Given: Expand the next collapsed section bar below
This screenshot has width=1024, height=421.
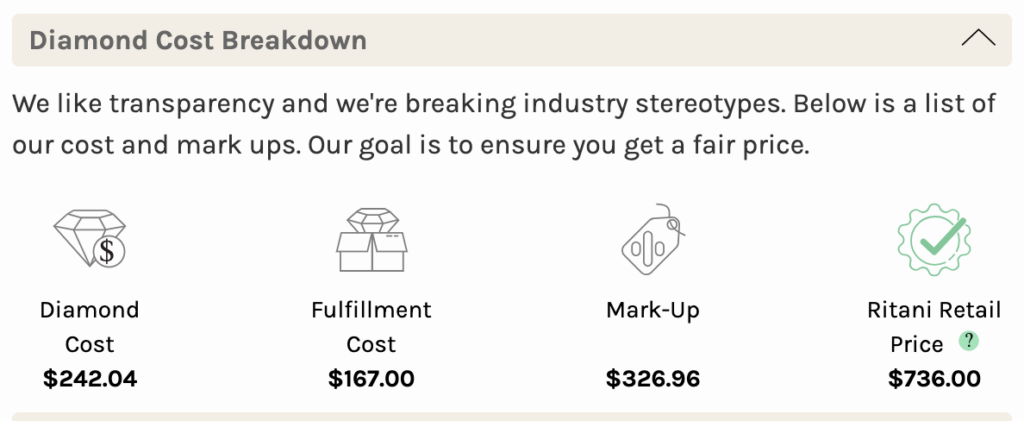Looking at the screenshot, I should pos(512,416).
